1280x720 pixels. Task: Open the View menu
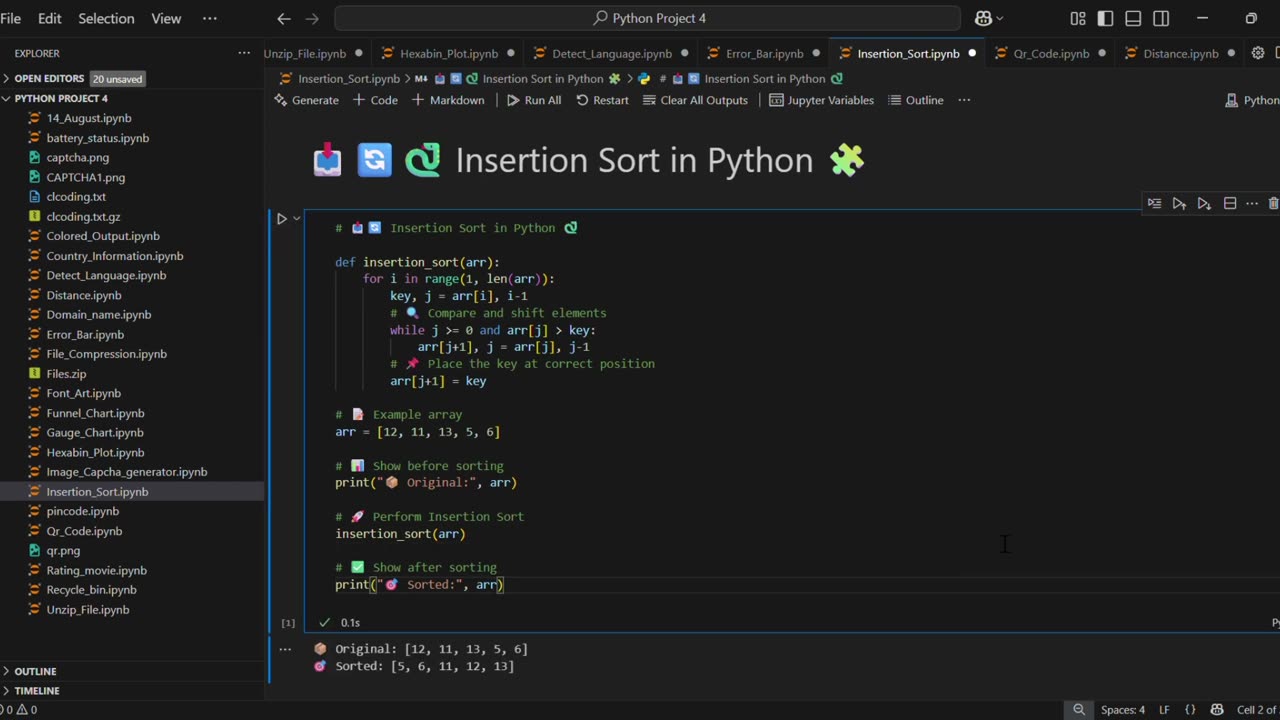166,18
